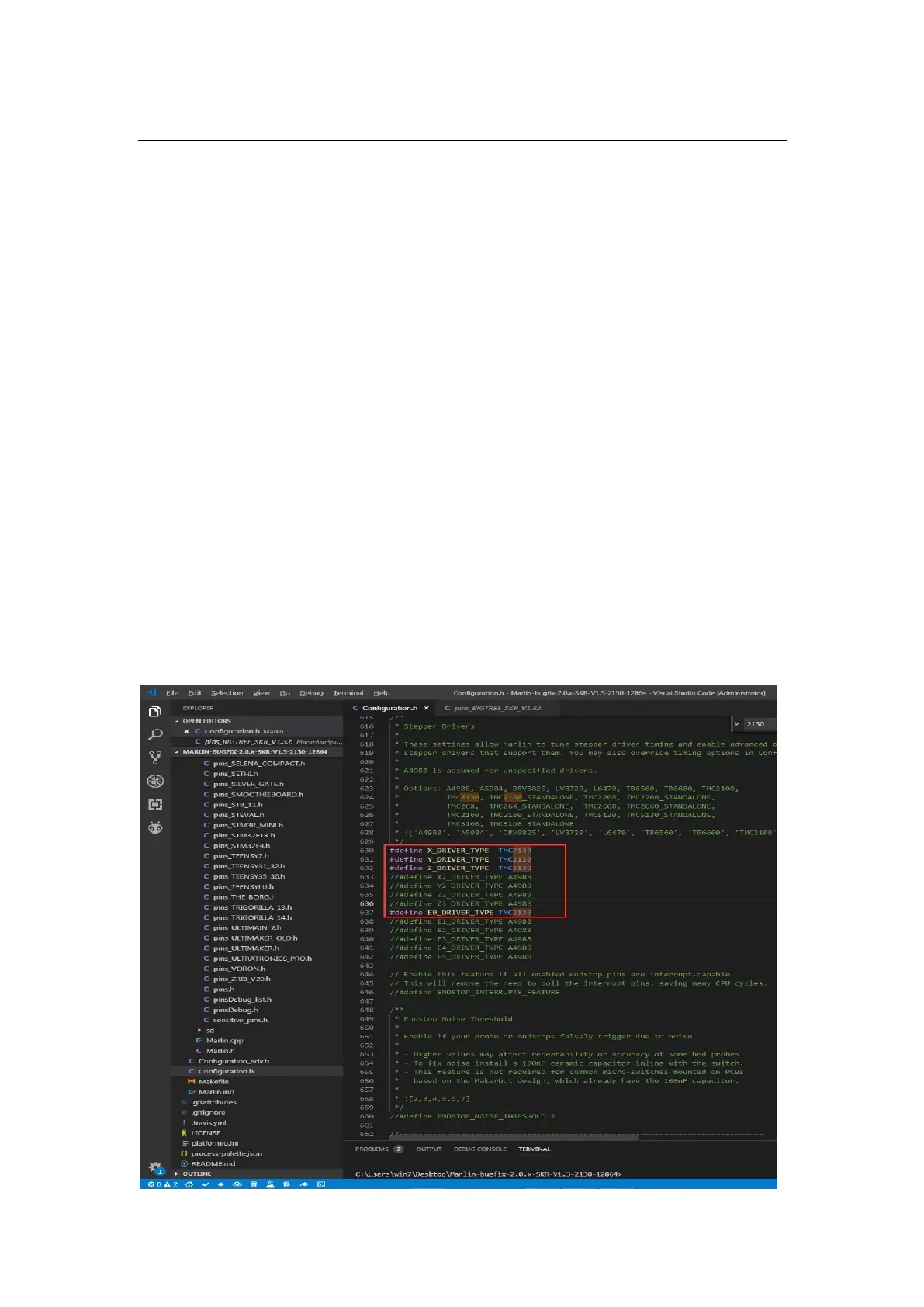Close the Configuration.h editor tab
Viewport: 924px width, 1307px height.
point(426,708)
